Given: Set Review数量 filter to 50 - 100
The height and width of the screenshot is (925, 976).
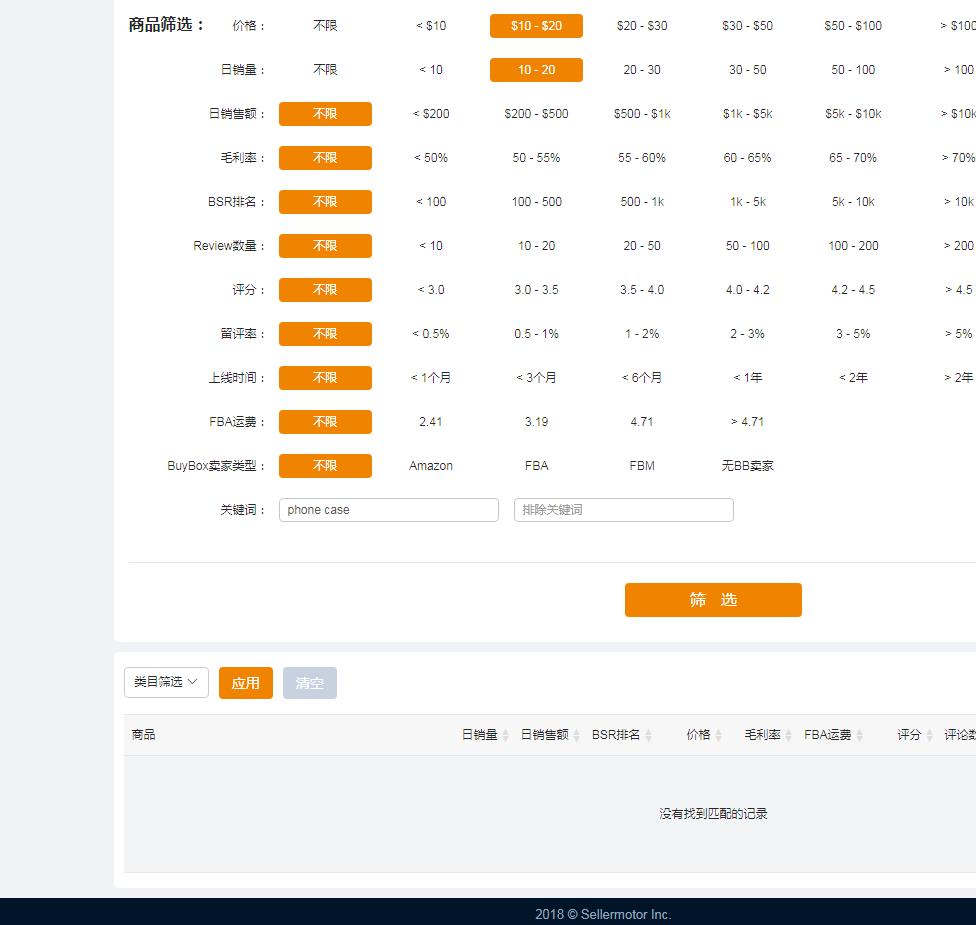Looking at the screenshot, I should (747, 246).
